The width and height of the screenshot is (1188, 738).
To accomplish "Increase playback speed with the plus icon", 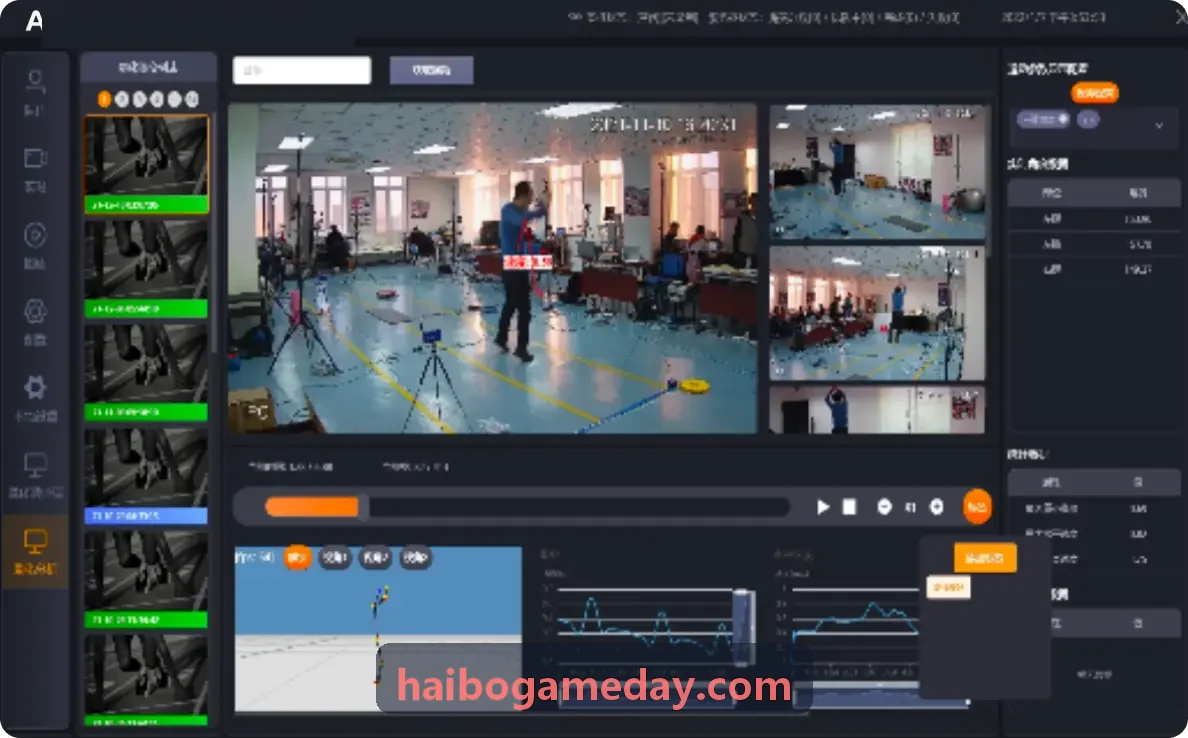I will [936, 507].
